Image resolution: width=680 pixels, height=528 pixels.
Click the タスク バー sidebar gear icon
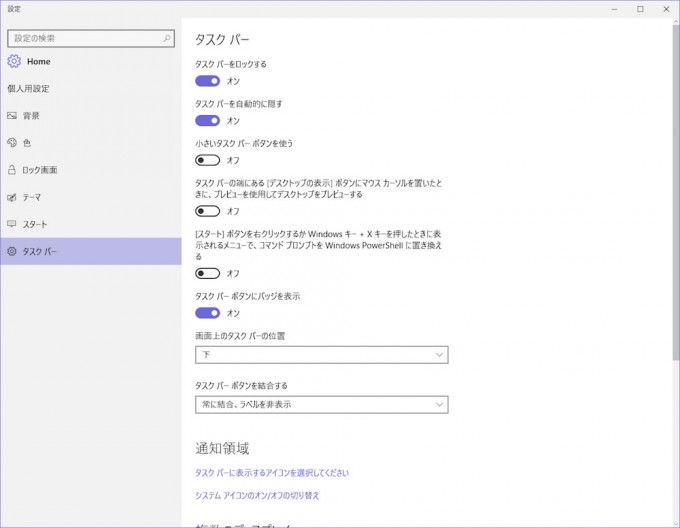12,251
